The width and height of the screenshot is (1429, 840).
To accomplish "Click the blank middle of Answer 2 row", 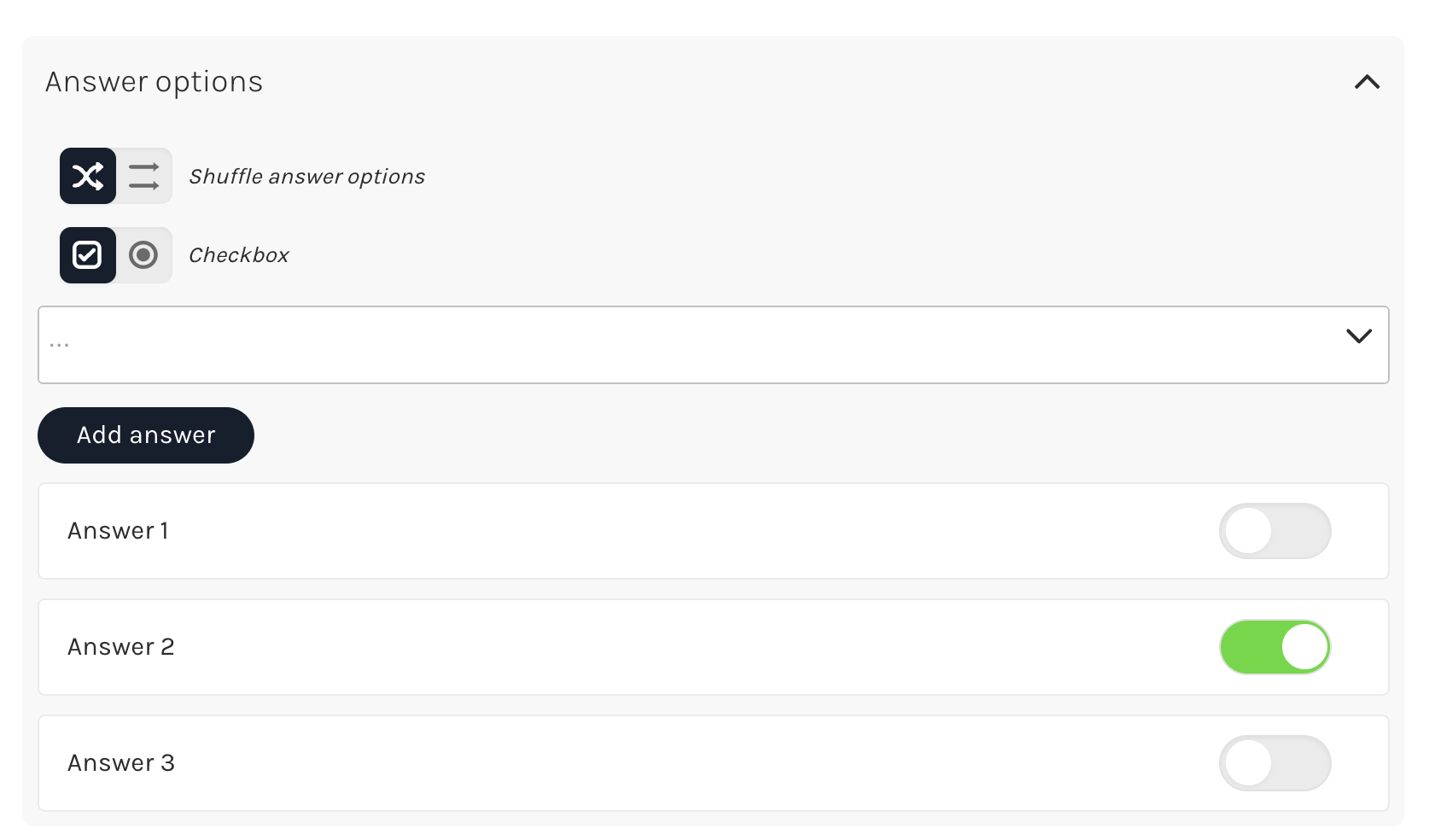I will coord(696,647).
